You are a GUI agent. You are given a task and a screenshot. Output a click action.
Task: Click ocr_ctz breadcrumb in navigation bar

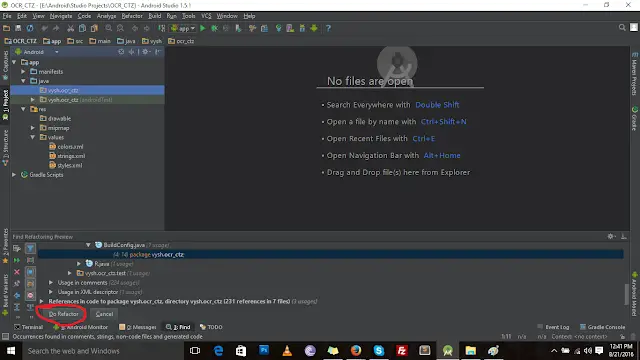point(181,41)
